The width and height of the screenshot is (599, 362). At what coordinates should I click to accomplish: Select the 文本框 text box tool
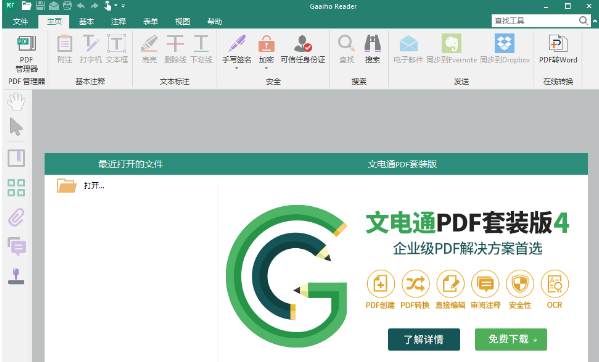[x=117, y=48]
